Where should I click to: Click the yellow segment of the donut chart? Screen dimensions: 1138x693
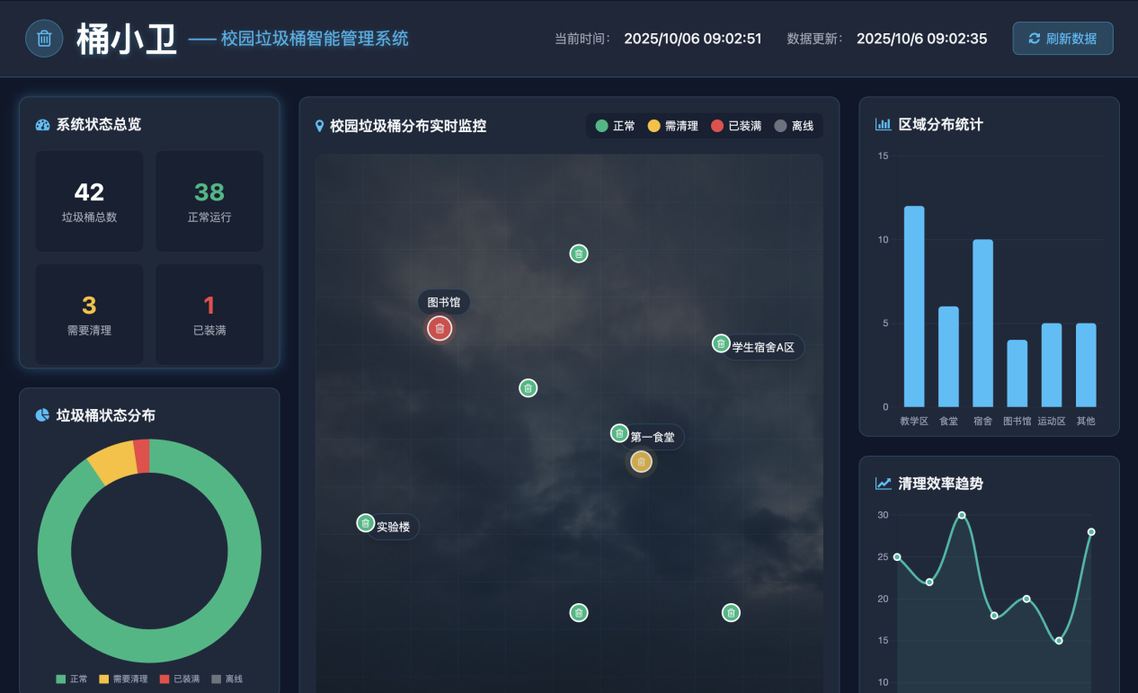point(112,462)
